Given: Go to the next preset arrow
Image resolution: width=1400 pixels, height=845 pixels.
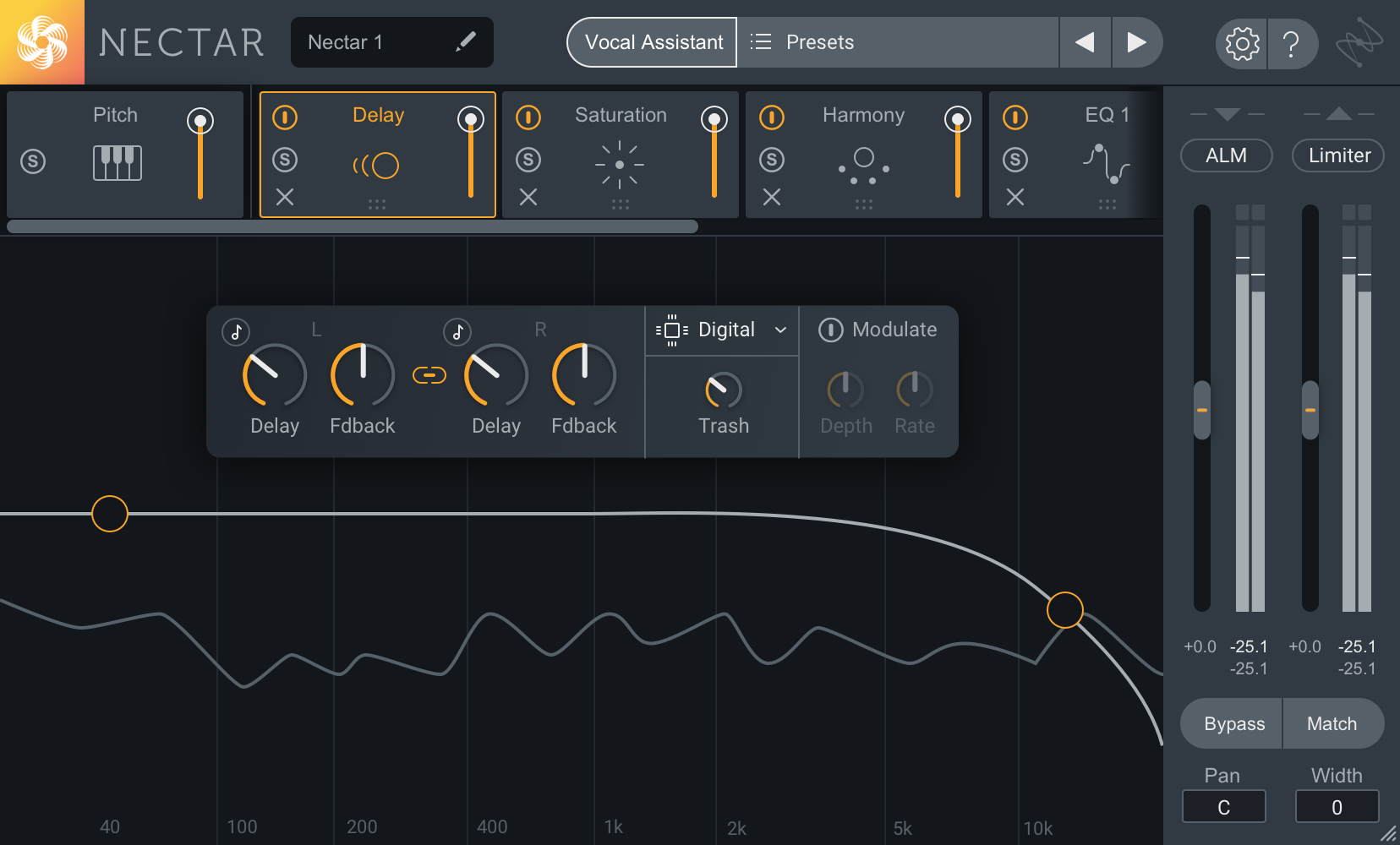Looking at the screenshot, I should point(1137,42).
